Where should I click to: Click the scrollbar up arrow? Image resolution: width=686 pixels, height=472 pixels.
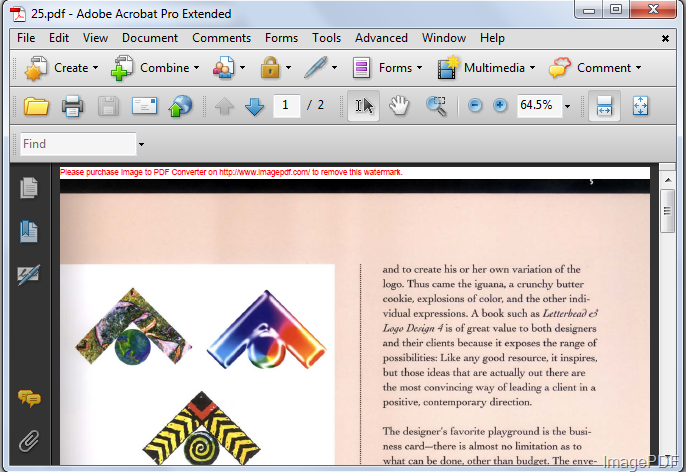tap(668, 180)
